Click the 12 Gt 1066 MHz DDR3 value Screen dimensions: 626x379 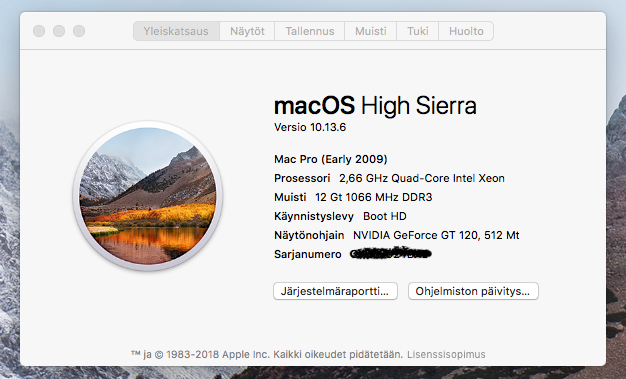click(374, 197)
